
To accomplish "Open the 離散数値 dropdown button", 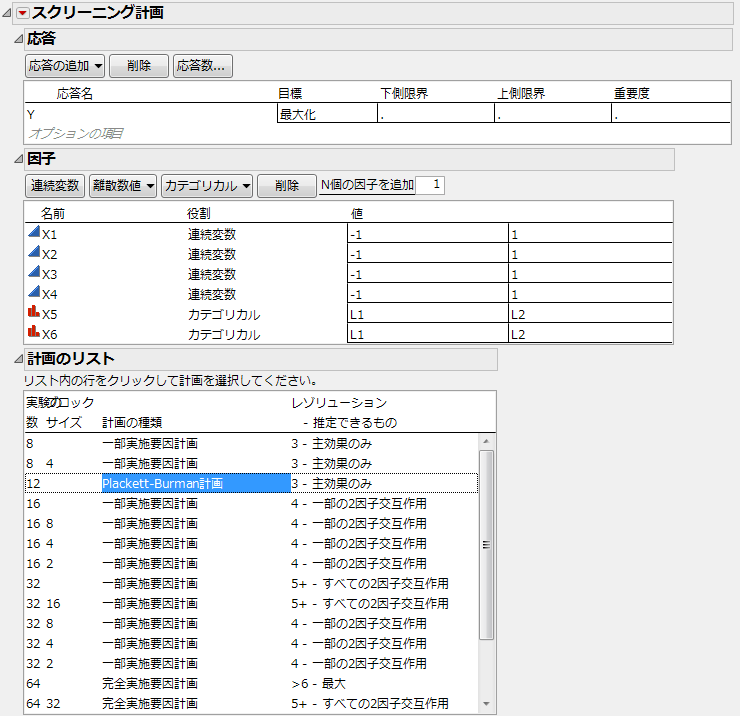I will pyautogui.click(x=123, y=185).
